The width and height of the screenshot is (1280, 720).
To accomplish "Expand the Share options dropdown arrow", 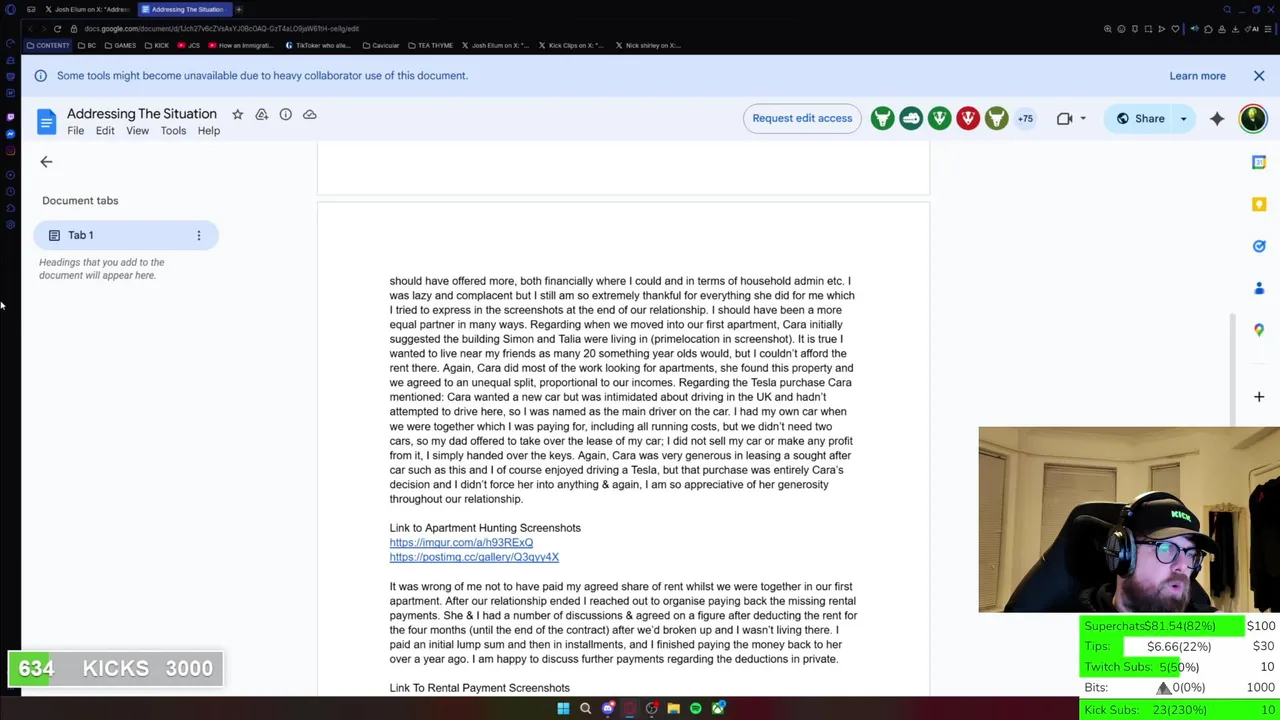I will 1183,119.
